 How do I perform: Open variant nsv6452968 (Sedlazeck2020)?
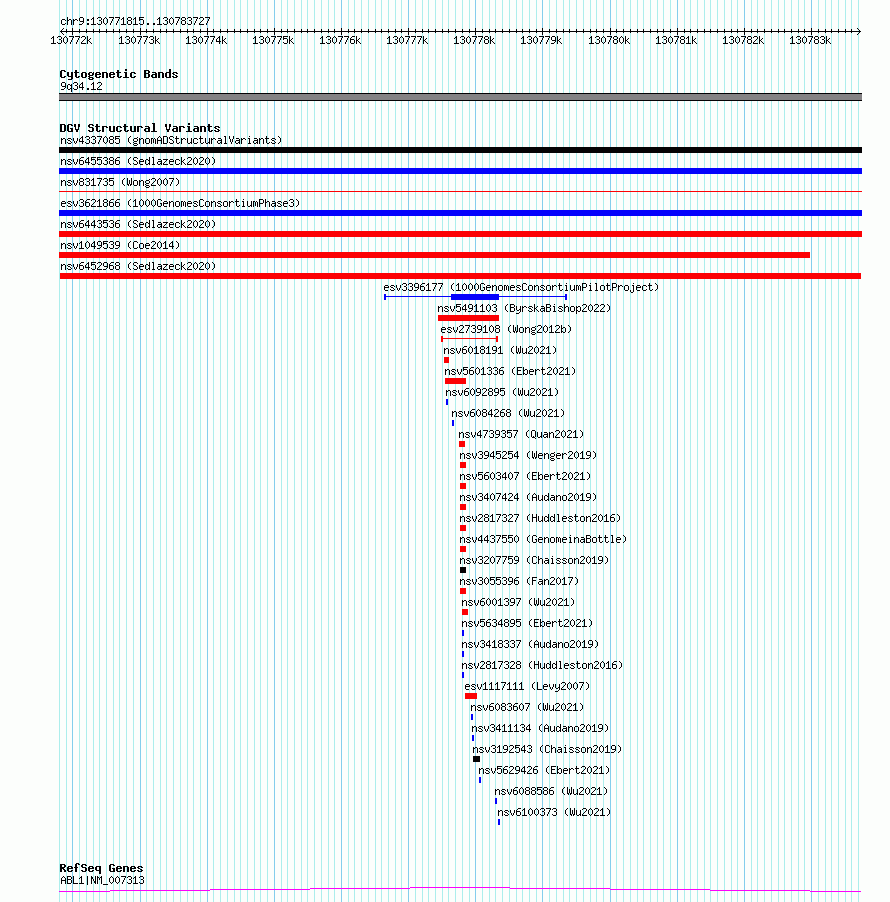tap(138, 266)
